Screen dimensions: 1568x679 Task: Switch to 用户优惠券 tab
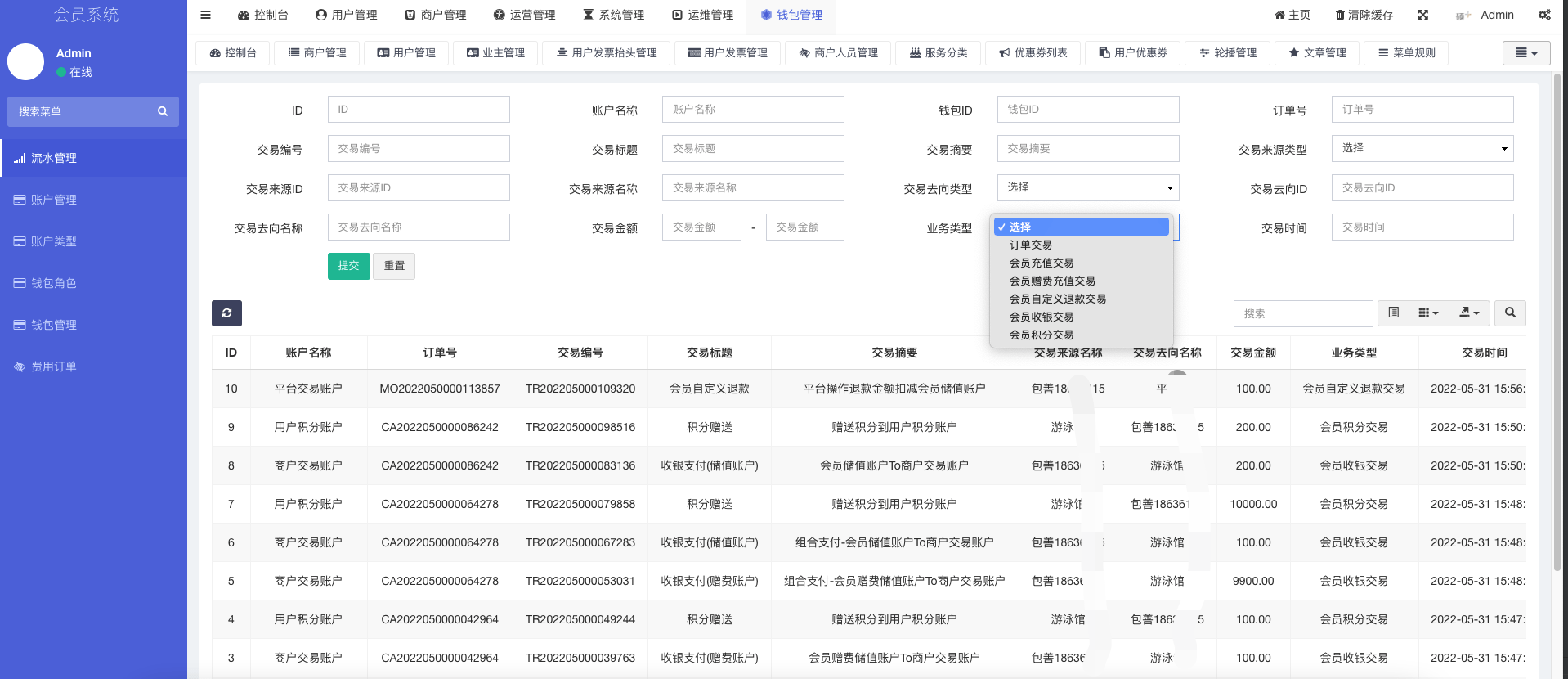coord(1132,53)
